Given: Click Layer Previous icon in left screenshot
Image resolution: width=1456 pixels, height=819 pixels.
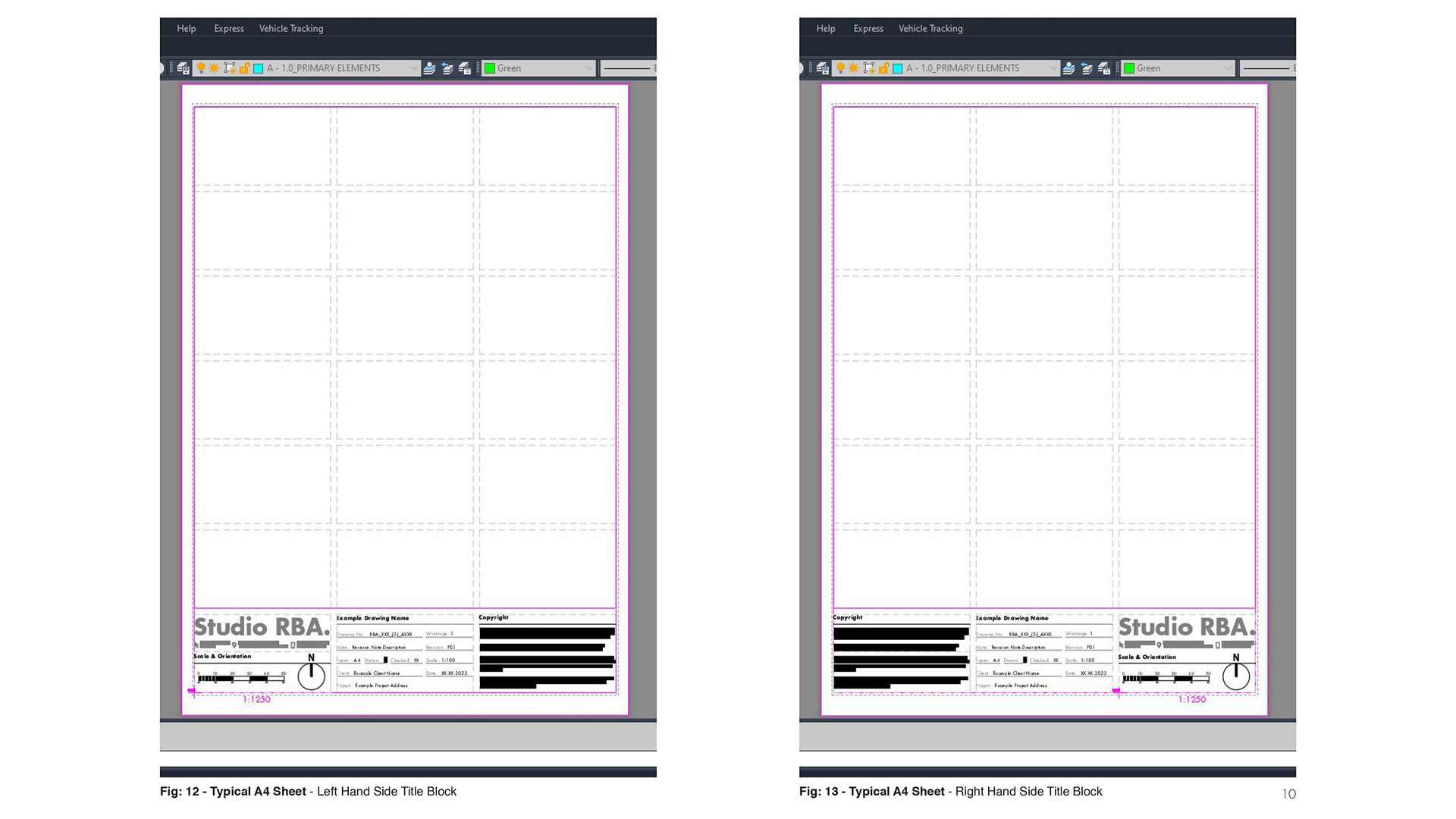Looking at the screenshot, I should tap(447, 68).
